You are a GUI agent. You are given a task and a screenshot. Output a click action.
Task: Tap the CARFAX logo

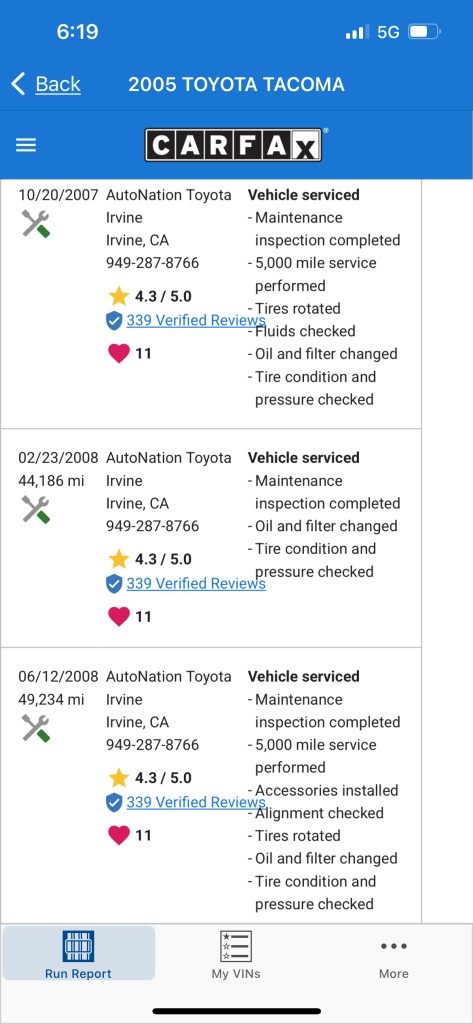point(233,145)
